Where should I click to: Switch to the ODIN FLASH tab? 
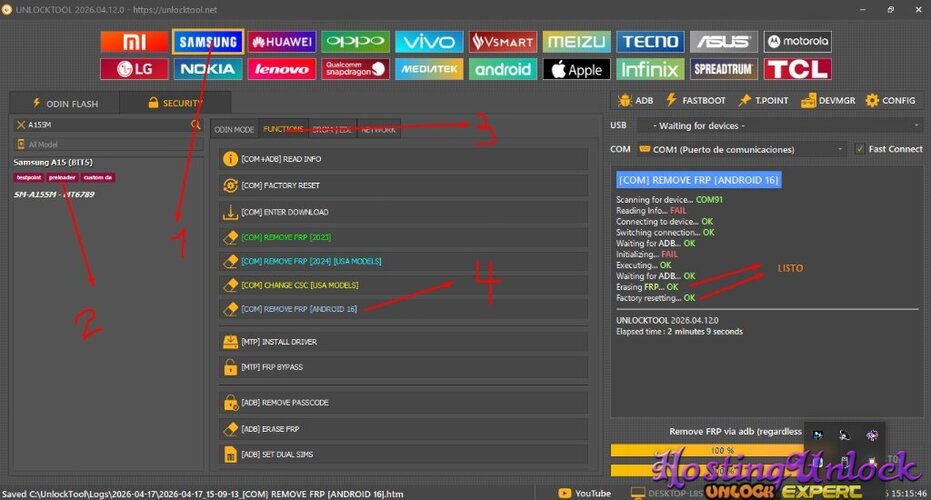click(65, 103)
